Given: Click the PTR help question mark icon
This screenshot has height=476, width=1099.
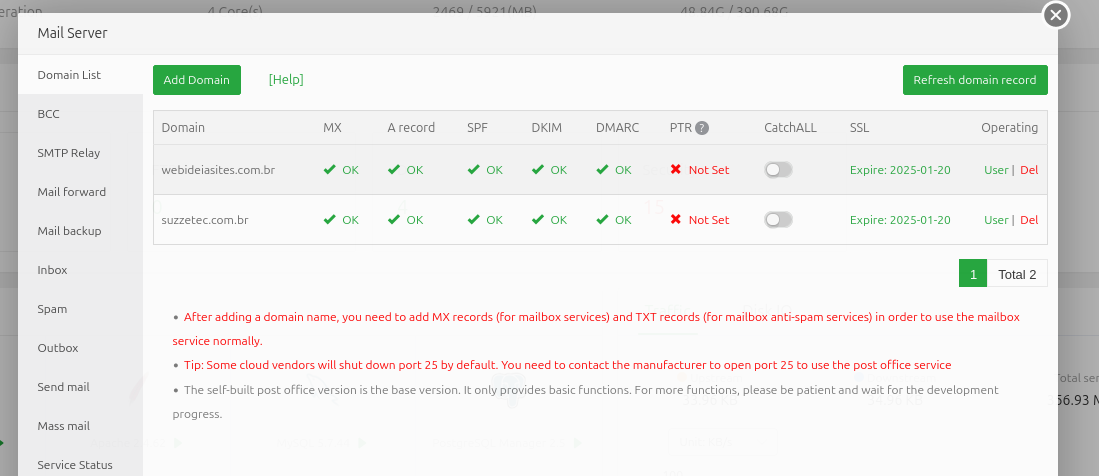Looking at the screenshot, I should pyautogui.click(x=702, y=128).
